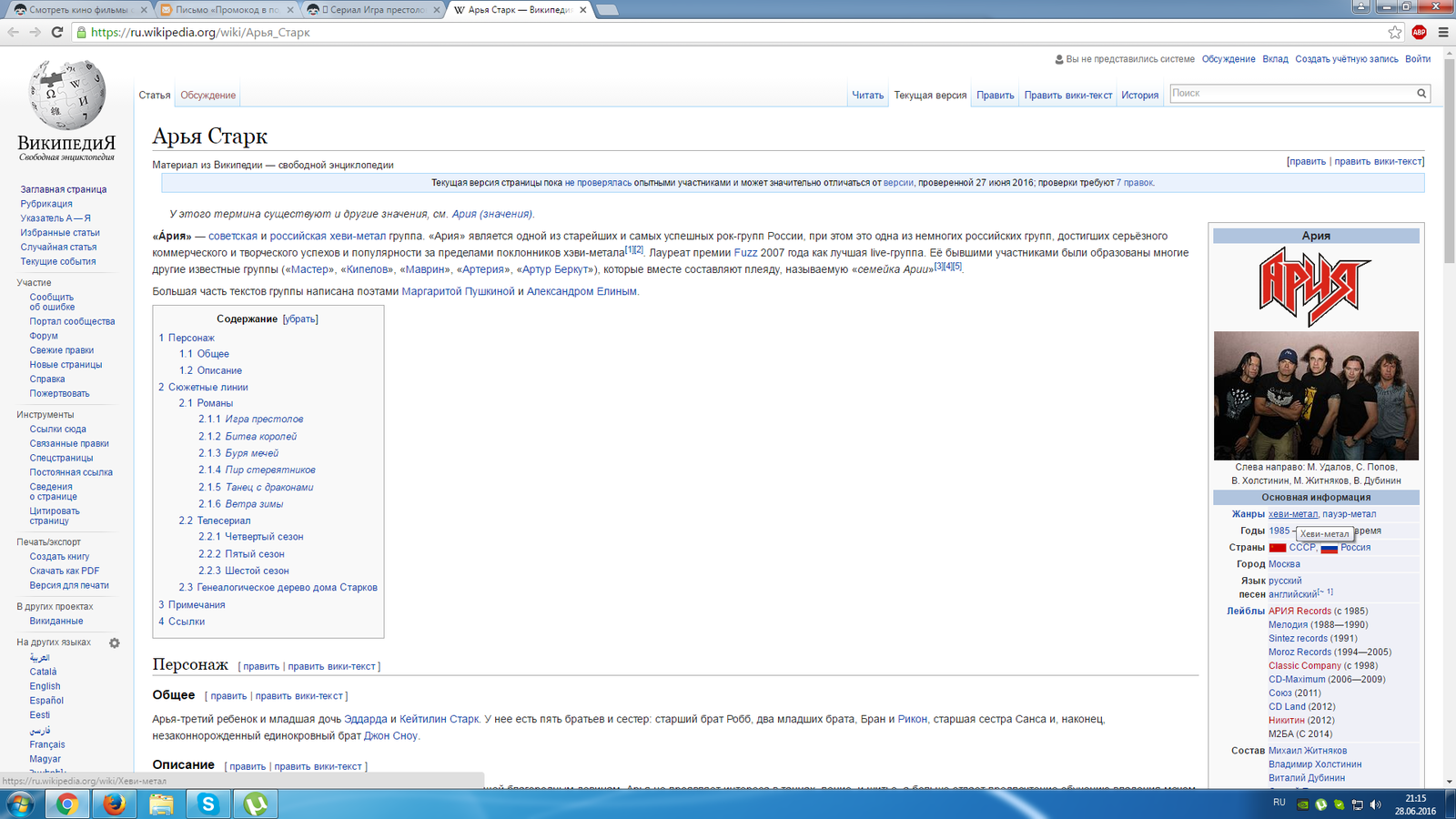Screen dimensions: 1456x819
Task: Launch Firefox from the taskbar
Action: 114,804
